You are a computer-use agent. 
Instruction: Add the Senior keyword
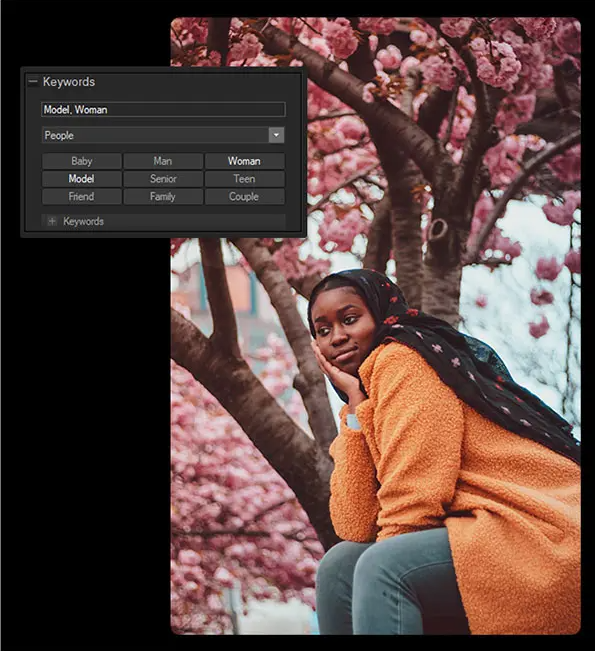click(x=163, y=179)
